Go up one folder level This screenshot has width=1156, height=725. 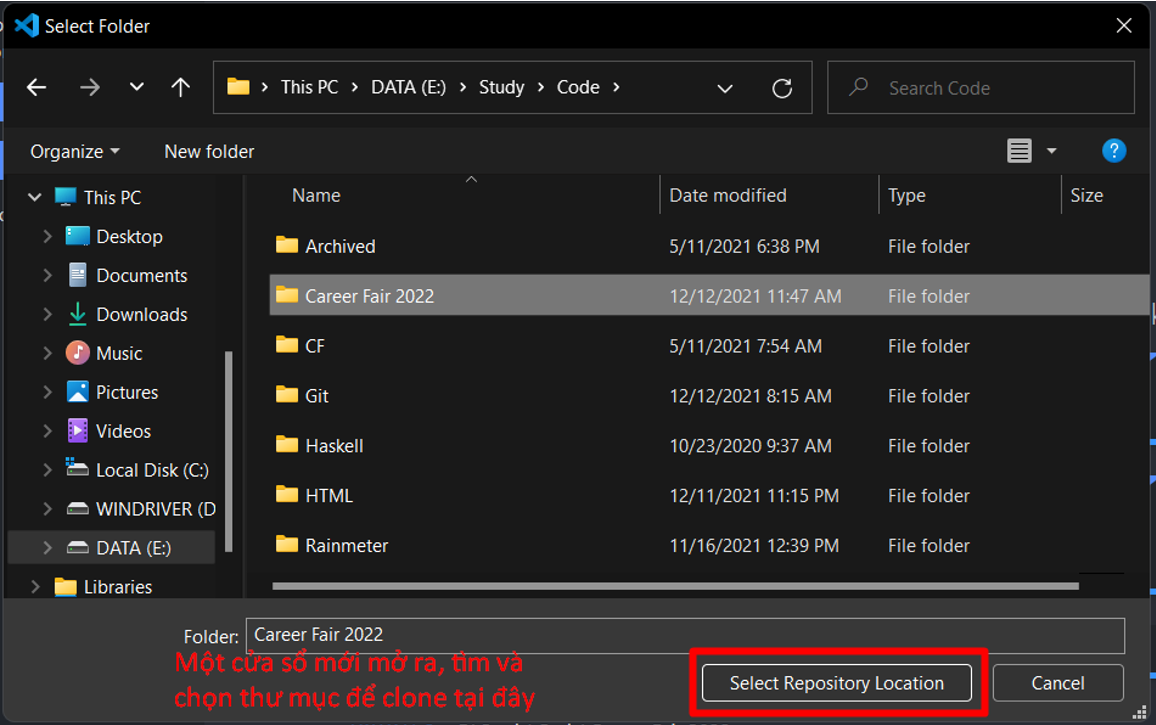[x=181, y=88]
